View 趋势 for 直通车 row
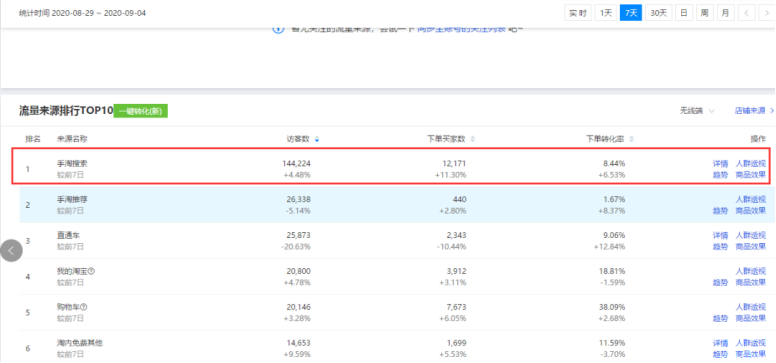This screenshot has width=776, height=363. pos(720,246)
